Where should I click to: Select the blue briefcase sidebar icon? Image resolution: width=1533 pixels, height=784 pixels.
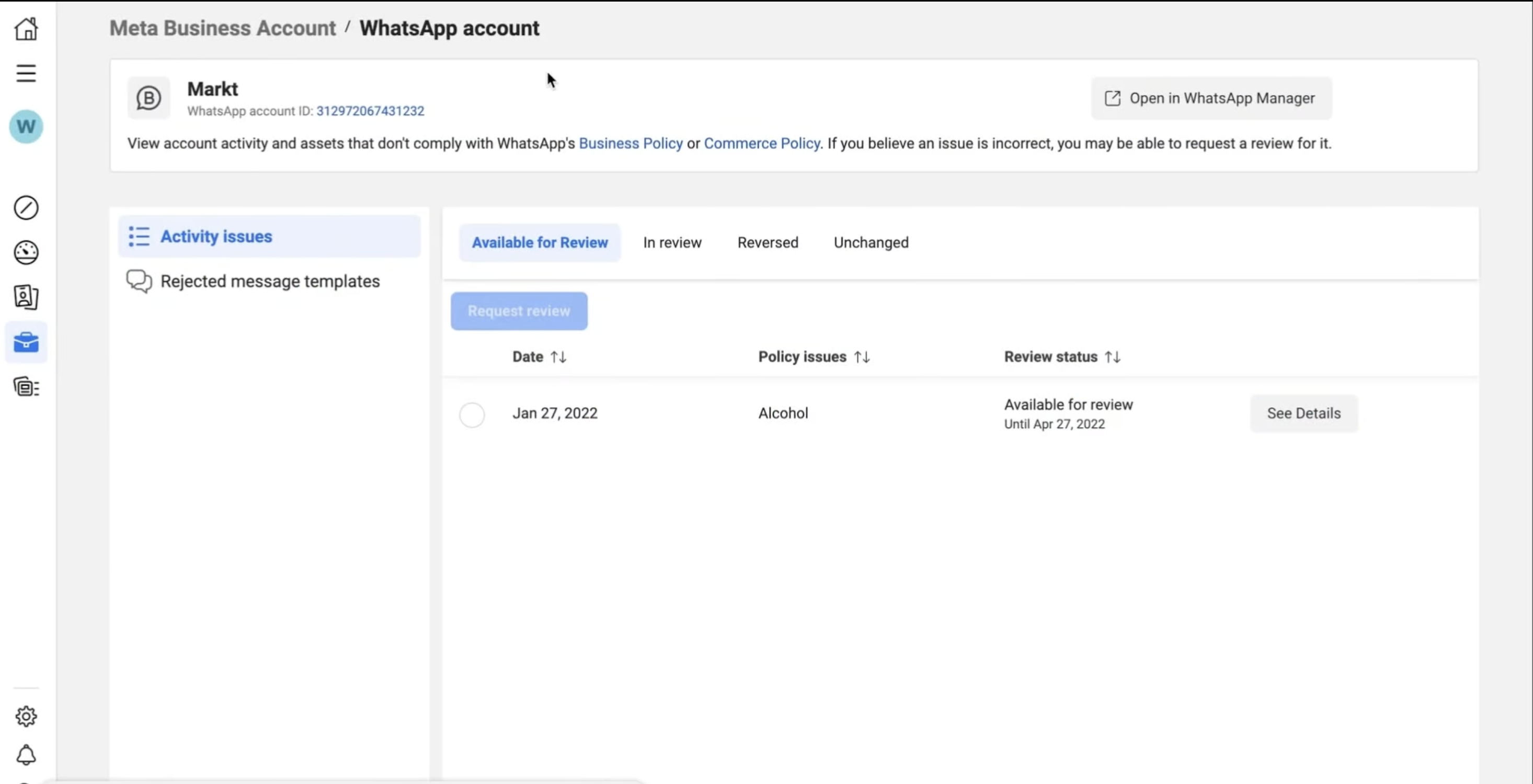pyautogui.click(x=26, y=342)
